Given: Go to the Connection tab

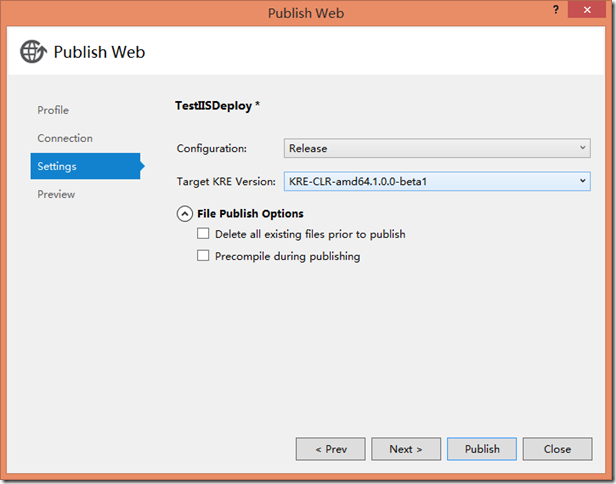Looking at the screenshot, I should (65, 138).
